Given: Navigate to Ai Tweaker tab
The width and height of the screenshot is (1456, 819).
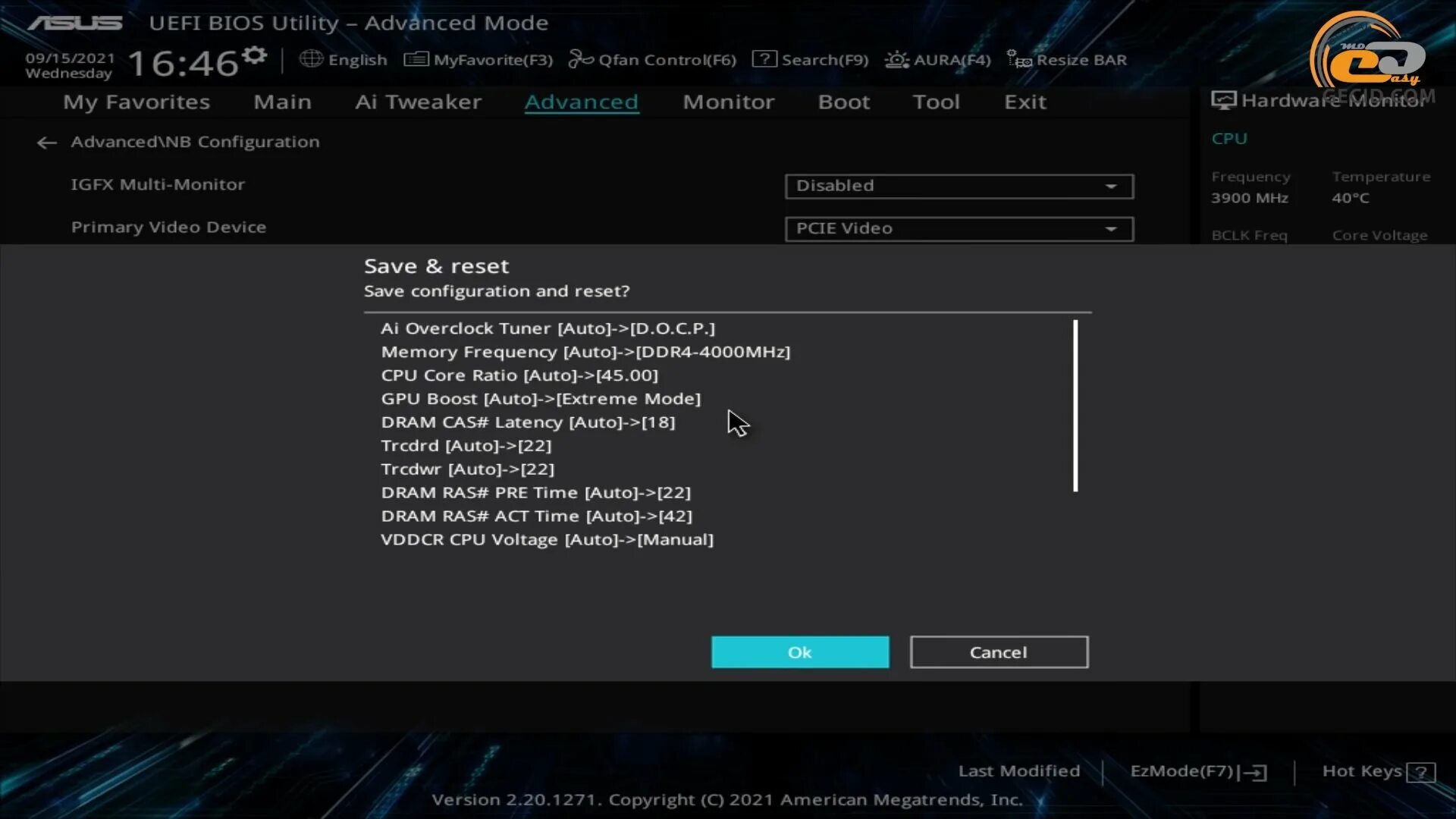Looking at the screenshot, I should coord(417,101).
